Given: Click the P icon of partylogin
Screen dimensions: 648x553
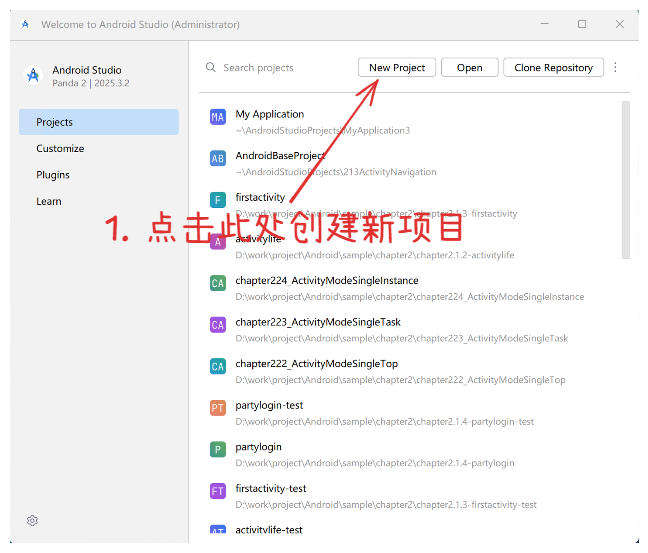Looking at the screenshot, I should [218, 449].
